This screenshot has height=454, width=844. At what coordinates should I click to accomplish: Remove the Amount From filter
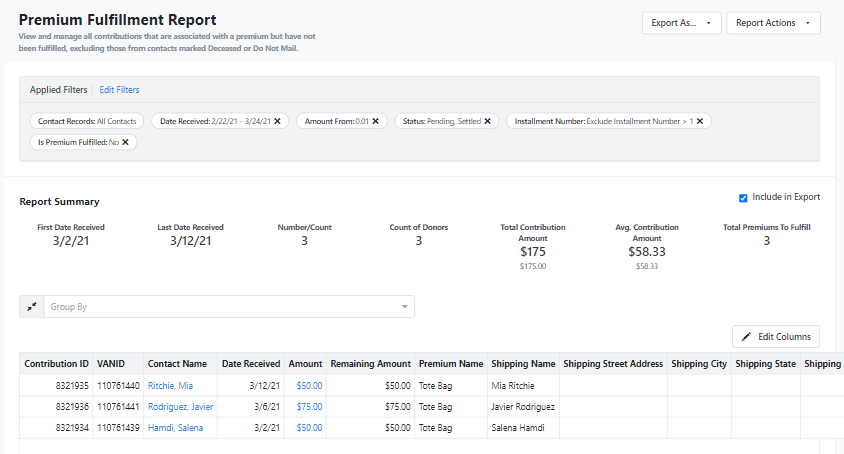click(376, 121)
